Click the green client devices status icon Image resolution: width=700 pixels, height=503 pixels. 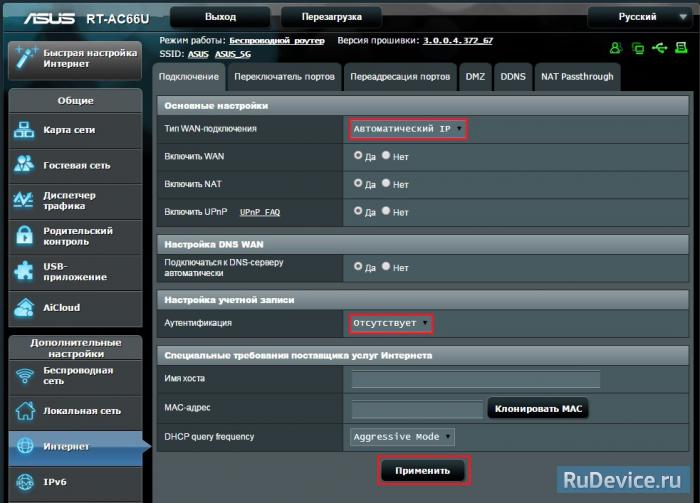click(638, 48)
